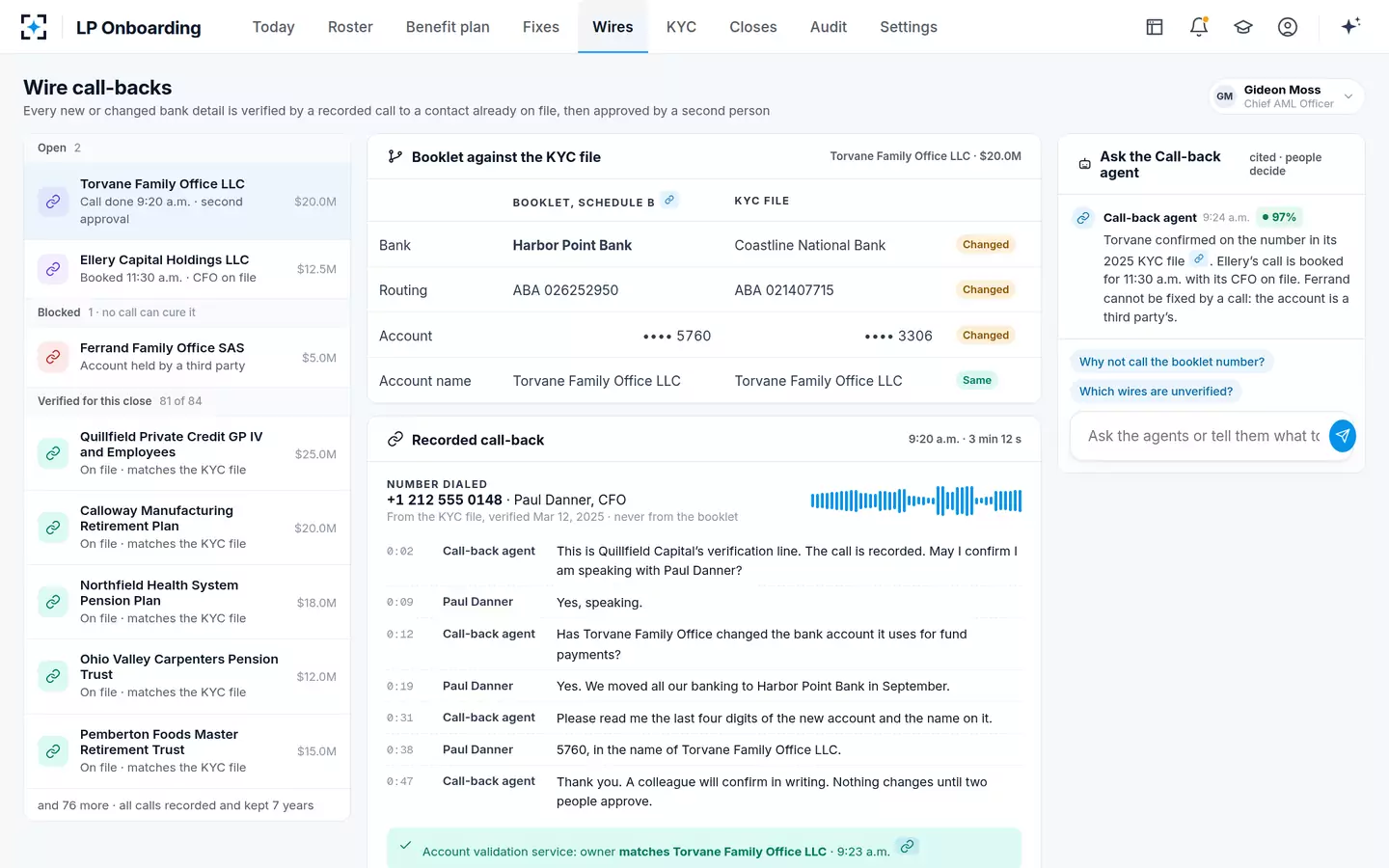The height and width of the screenshot is (868, 1389).
Task: Select Ohio Valley Carpenters Pension Trust row
Action: 187,676
